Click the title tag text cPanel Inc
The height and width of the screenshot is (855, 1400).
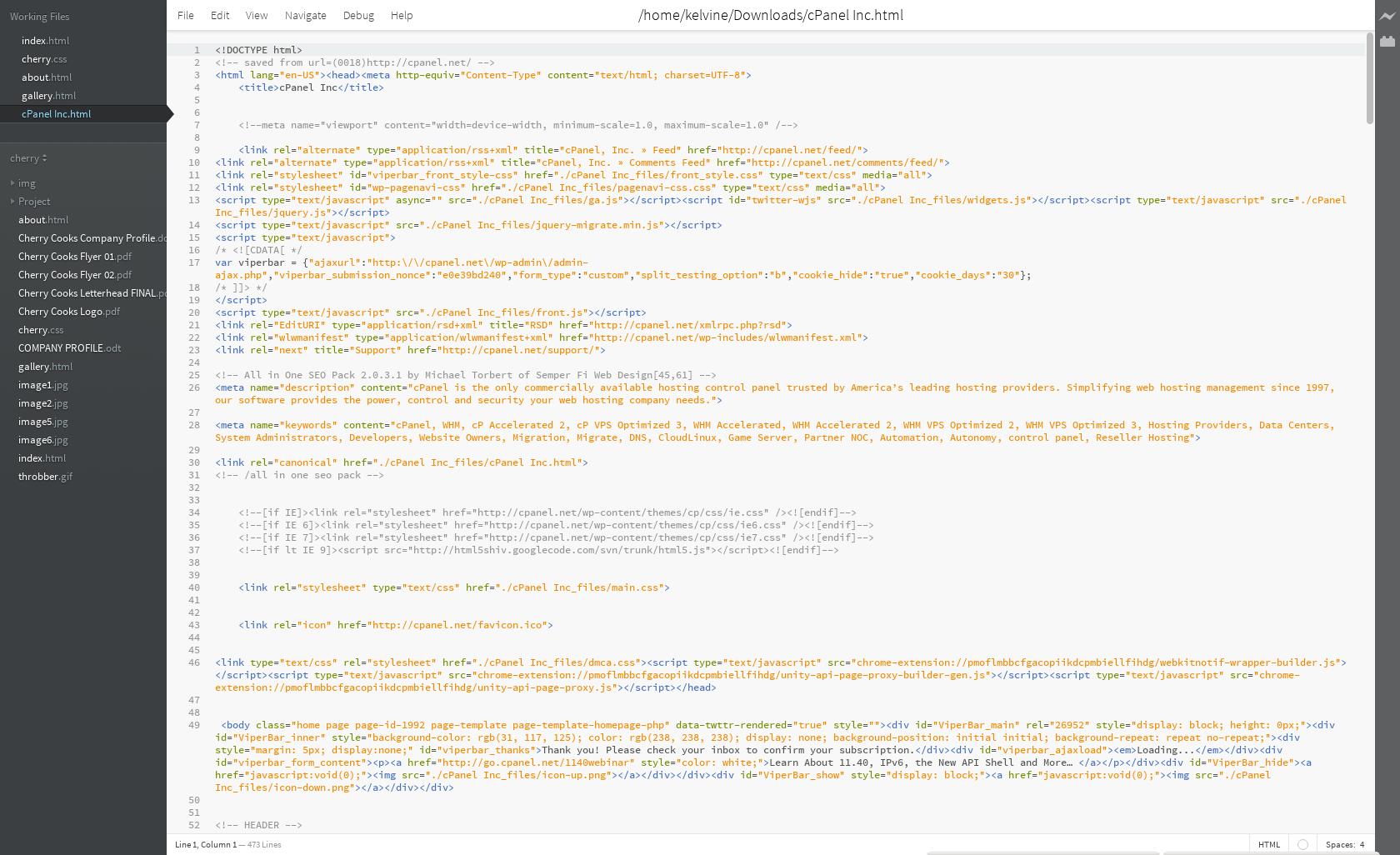(x=308, y=87)
